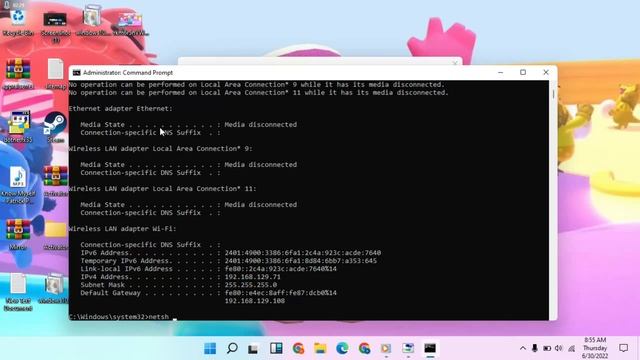
Task: Click the IPv4 Address 192.168.129.71
Action: point(252,277)
